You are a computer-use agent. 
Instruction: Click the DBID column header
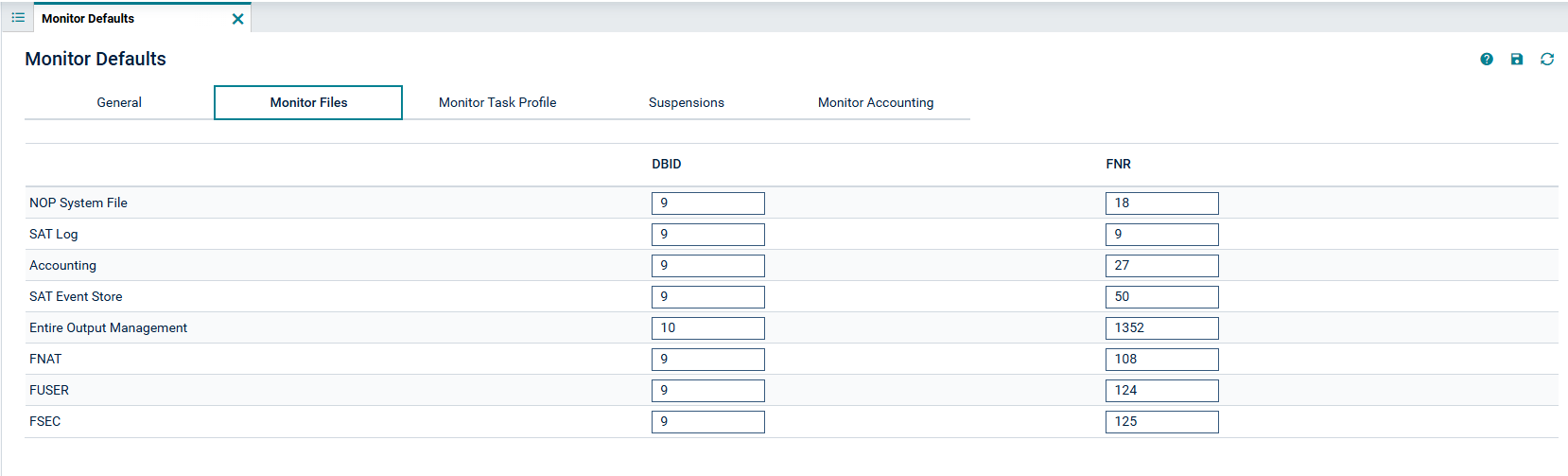tap(667, 164)
